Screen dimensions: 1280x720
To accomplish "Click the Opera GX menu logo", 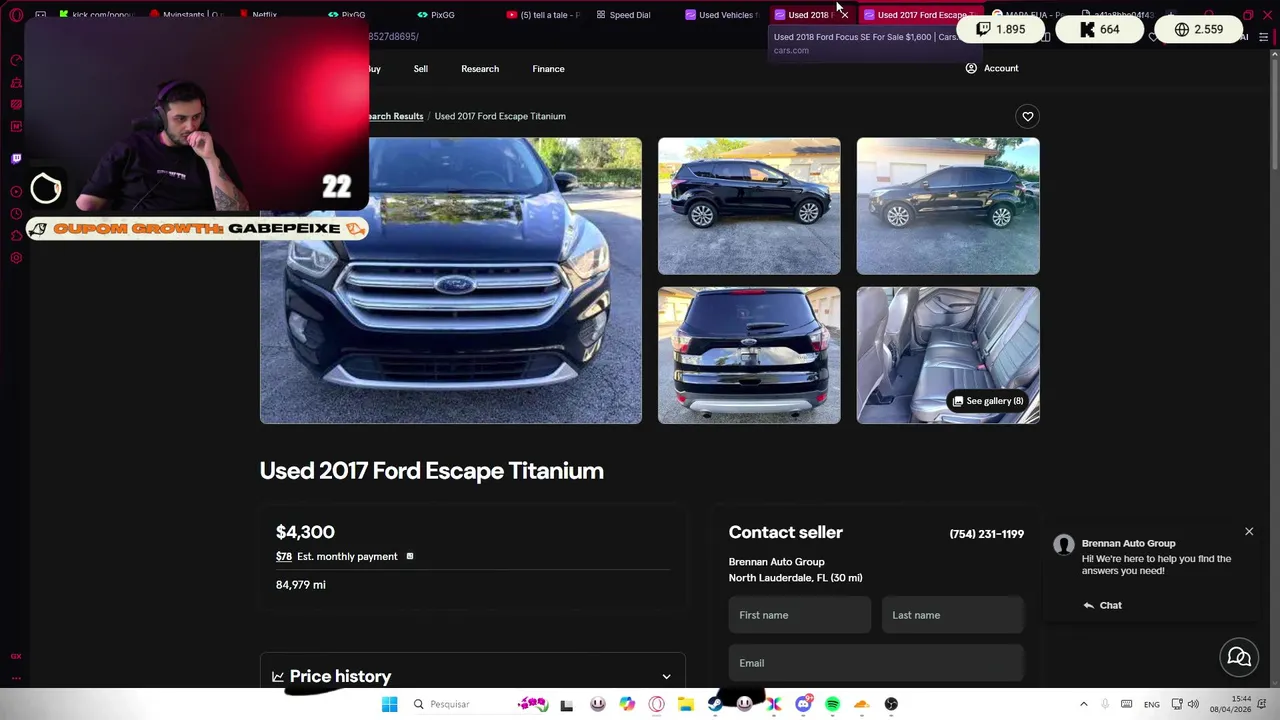I will tap(16, 15).
